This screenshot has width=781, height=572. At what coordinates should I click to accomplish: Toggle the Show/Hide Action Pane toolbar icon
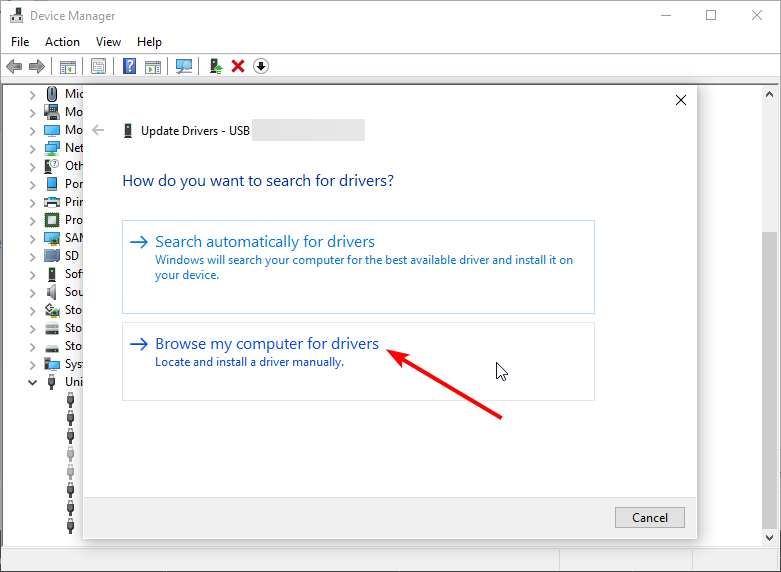(x=153, y=66)
